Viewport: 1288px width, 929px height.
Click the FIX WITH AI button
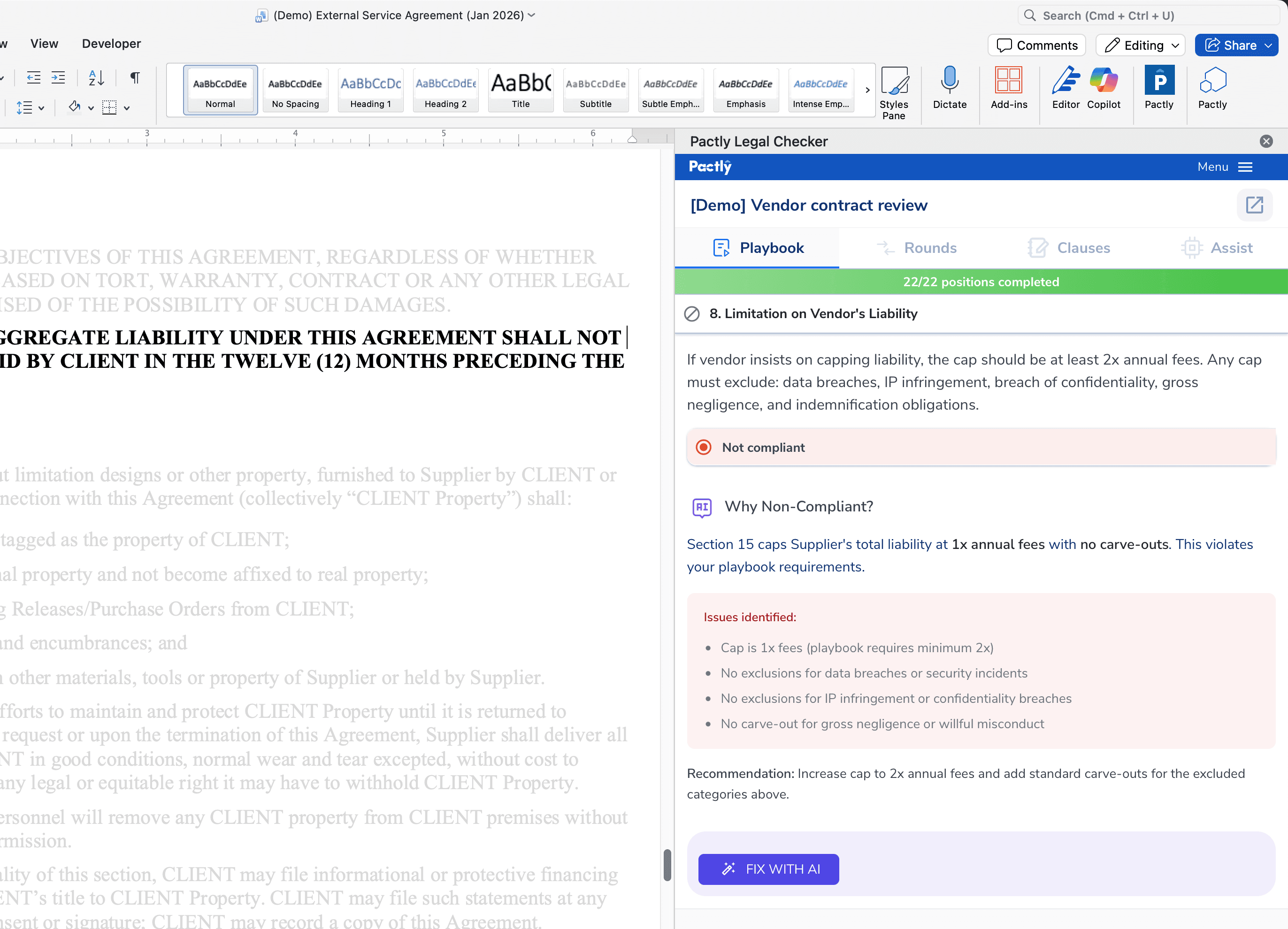(x=768, y=869)
